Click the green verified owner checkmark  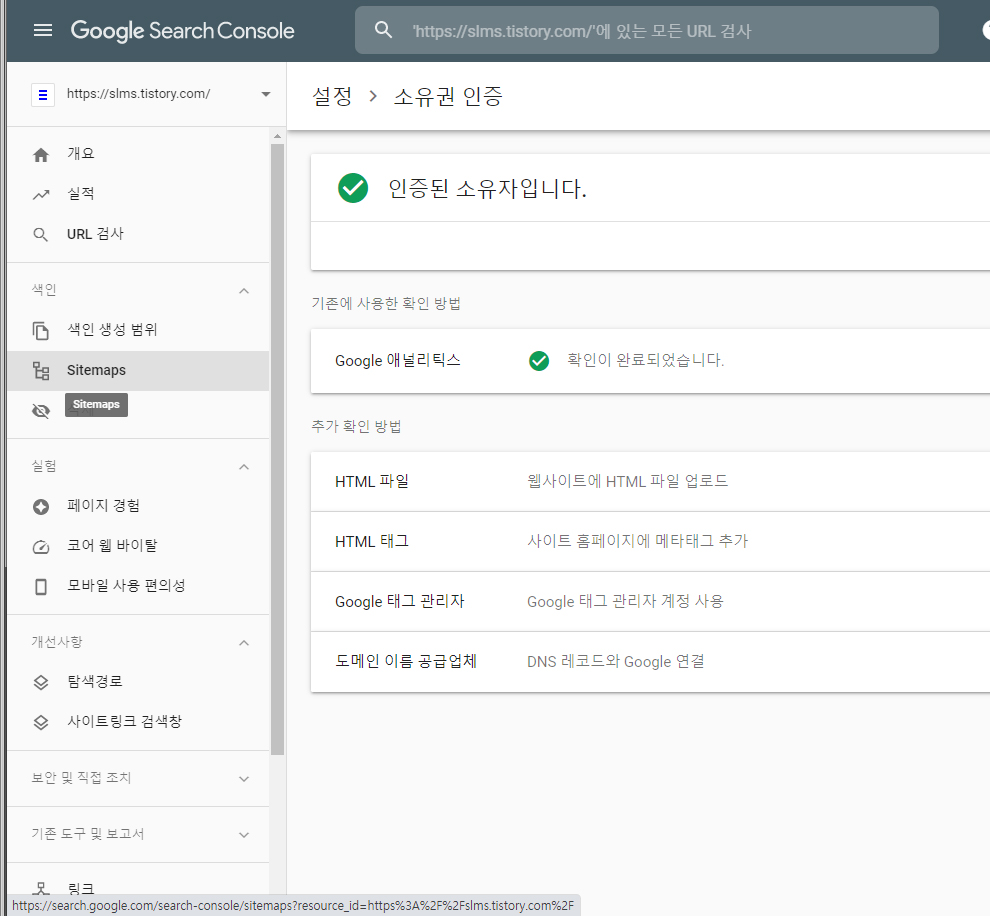coord(353,188)
